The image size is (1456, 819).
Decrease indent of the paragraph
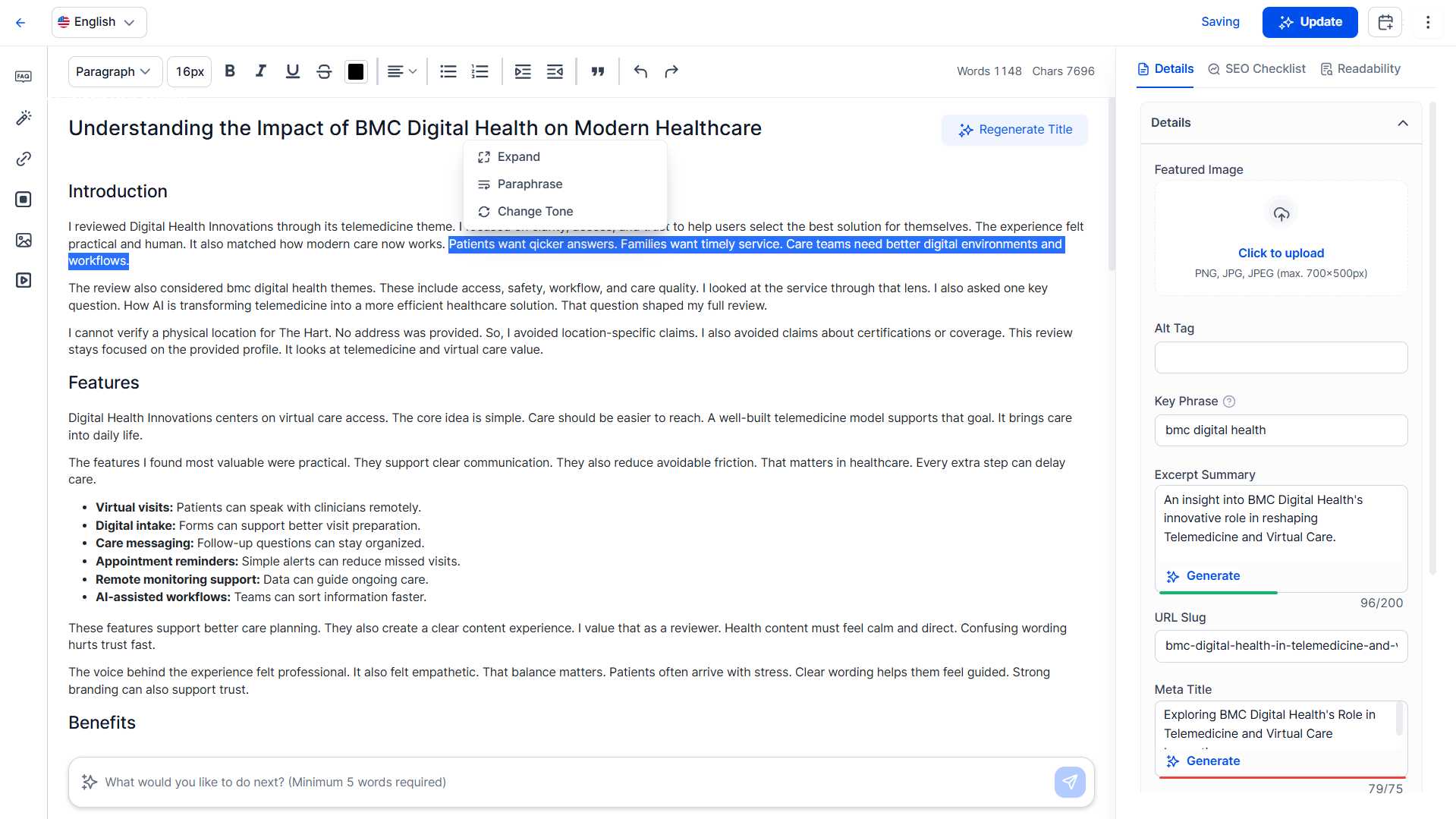(x=555, y=71)
